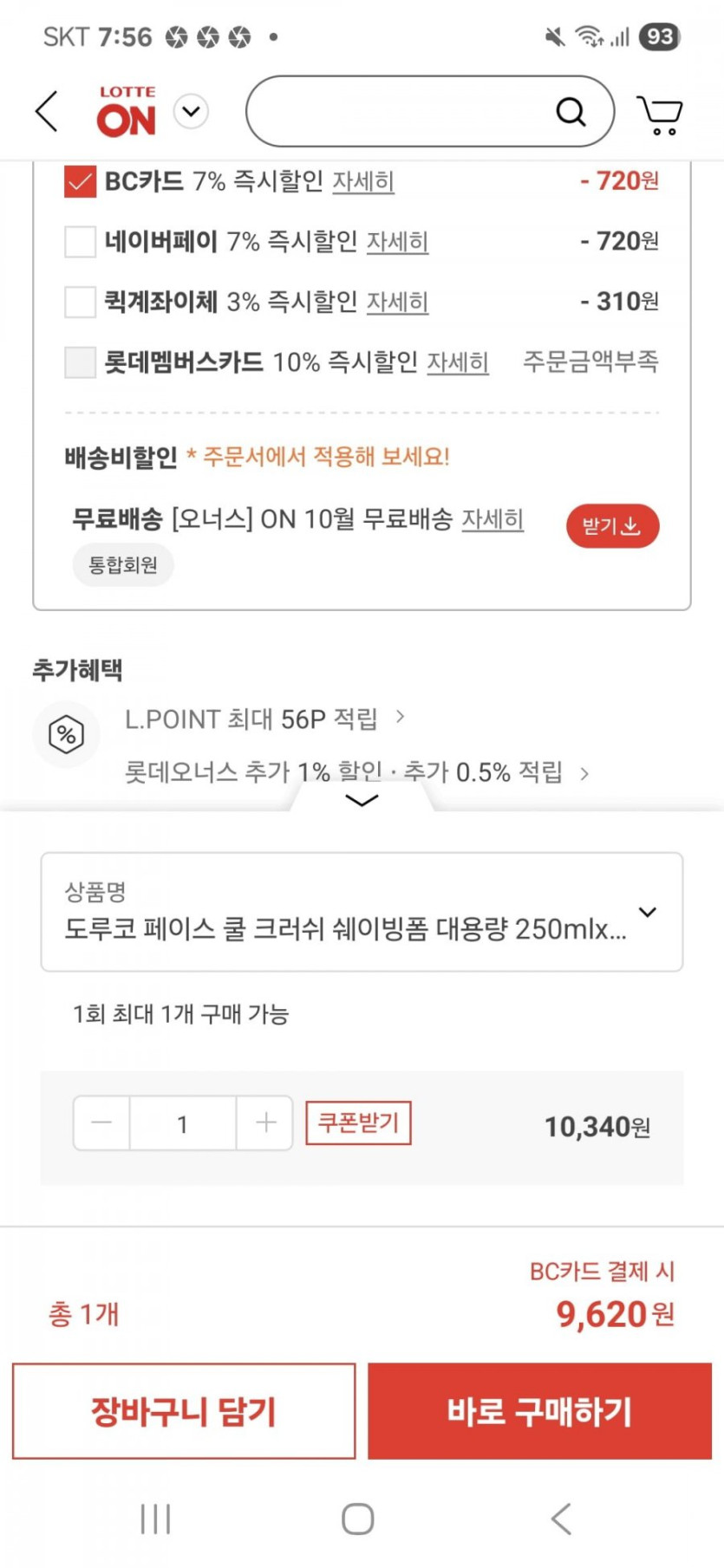Tap the search input field
724x1568 pixels.
click(x=399, y=112)
